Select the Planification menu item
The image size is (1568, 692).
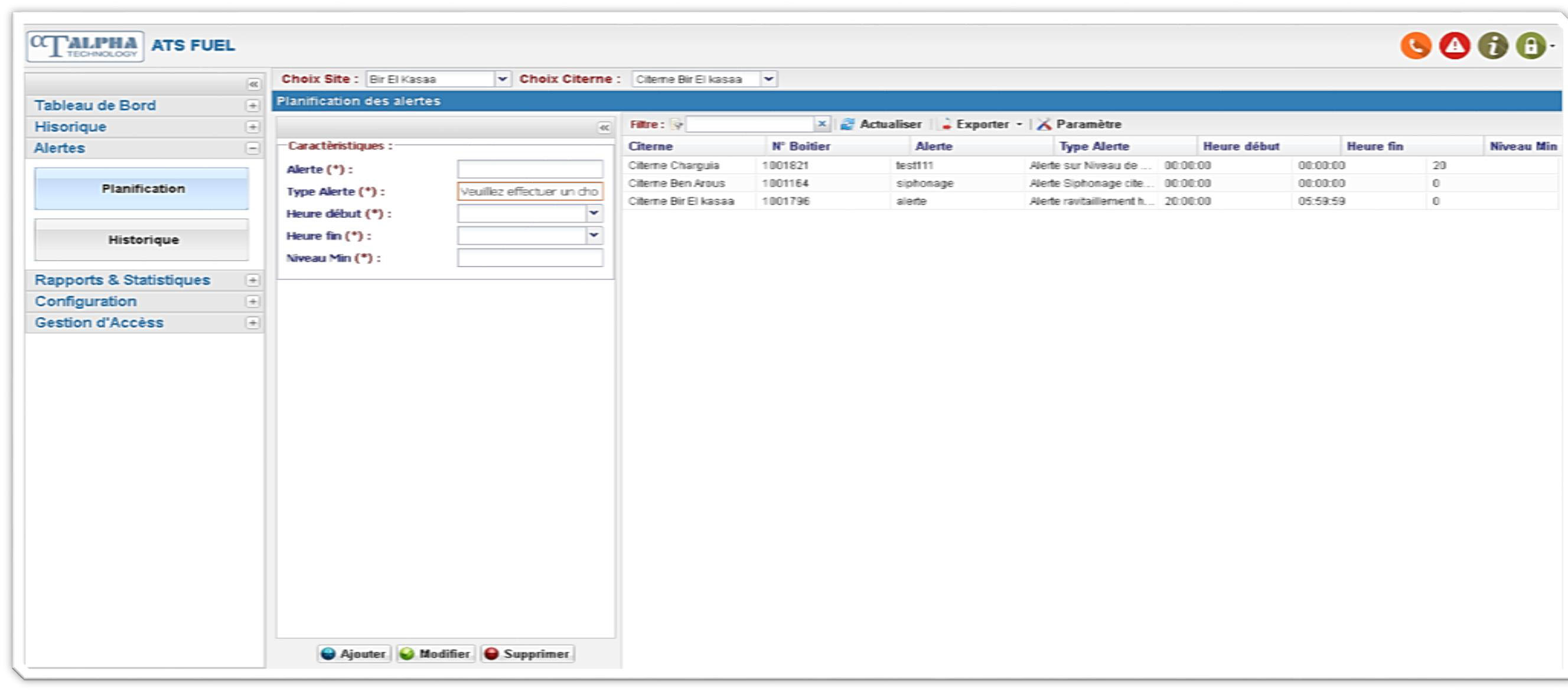tap(142, 189)
